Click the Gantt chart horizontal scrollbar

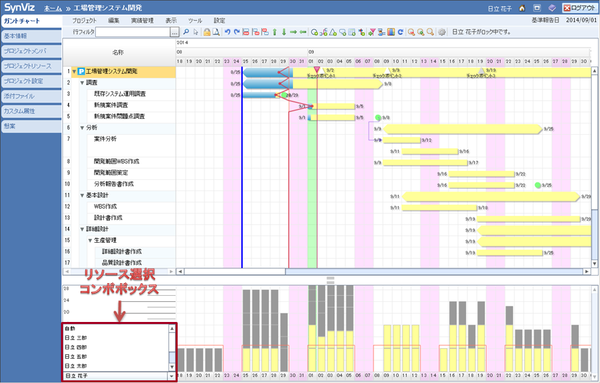point(384,271)
